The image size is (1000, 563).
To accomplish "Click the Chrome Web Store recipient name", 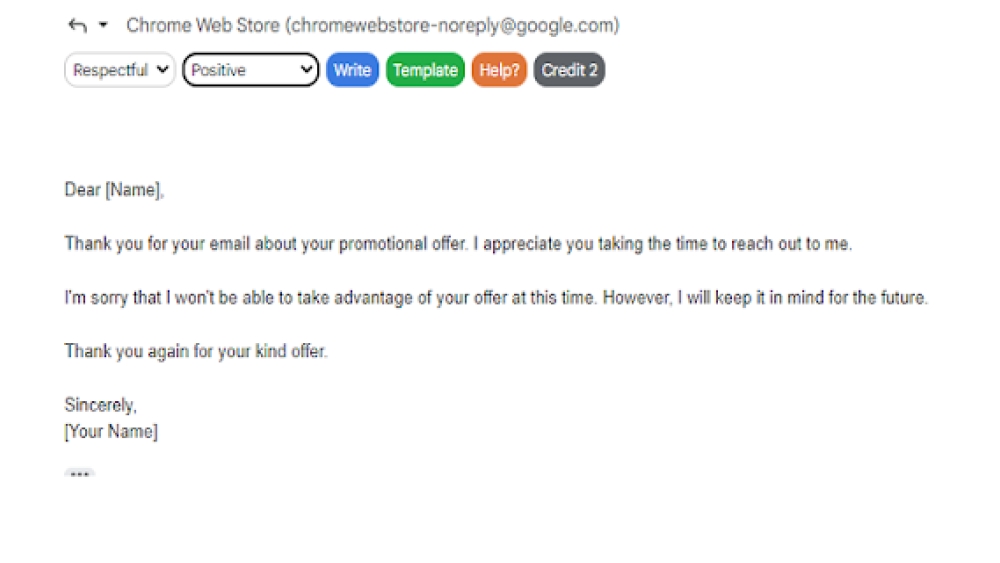I will pyautogui.click(x=202, y=26).
